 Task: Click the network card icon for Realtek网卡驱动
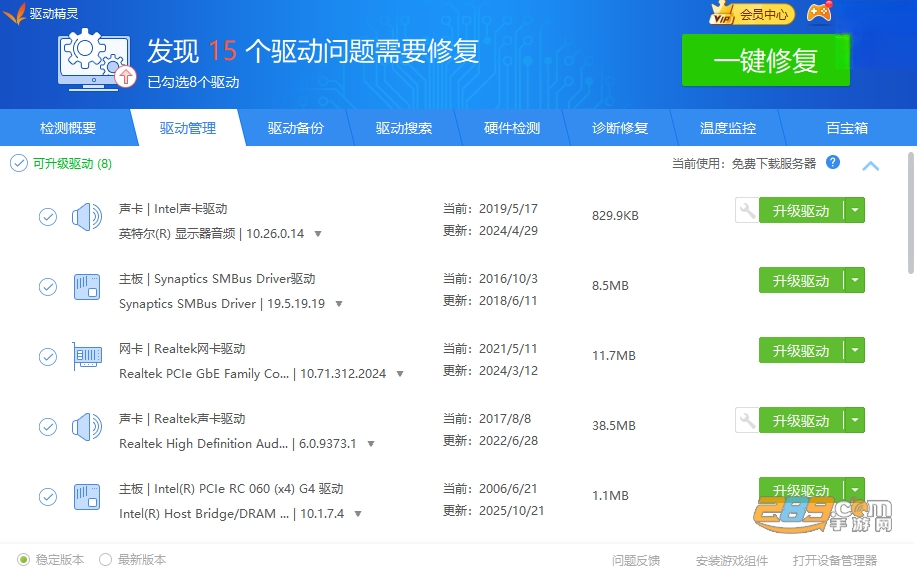pyautogui.click(x=87, y=356)
